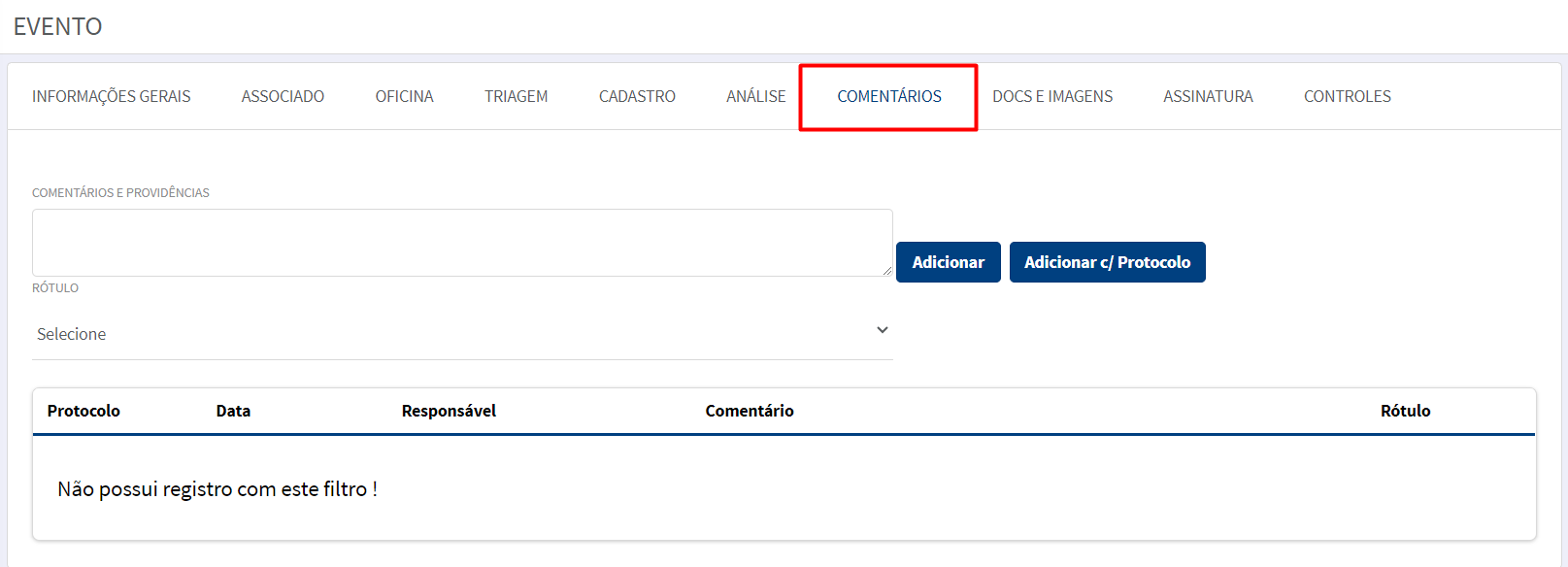
Task: Click the Rótulo table column header
Action: click(x=1405, y=411)
